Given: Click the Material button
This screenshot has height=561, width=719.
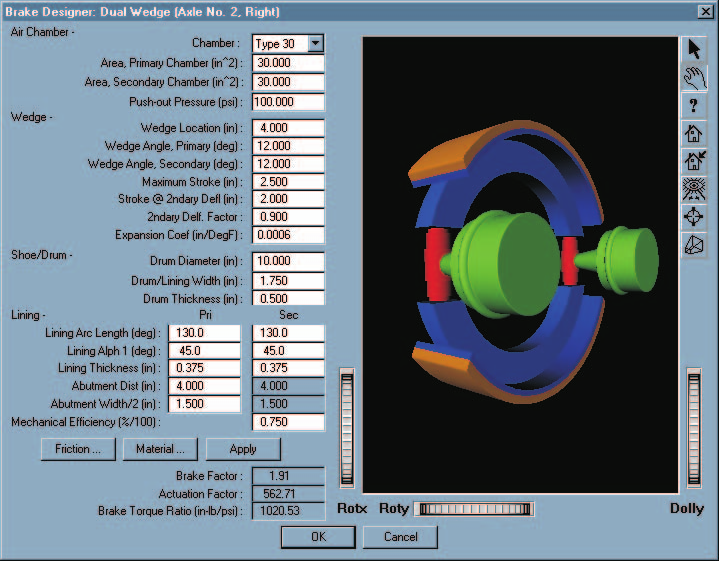Looking at the screenshot, I should pyautogui.click(x=160, y=449).
